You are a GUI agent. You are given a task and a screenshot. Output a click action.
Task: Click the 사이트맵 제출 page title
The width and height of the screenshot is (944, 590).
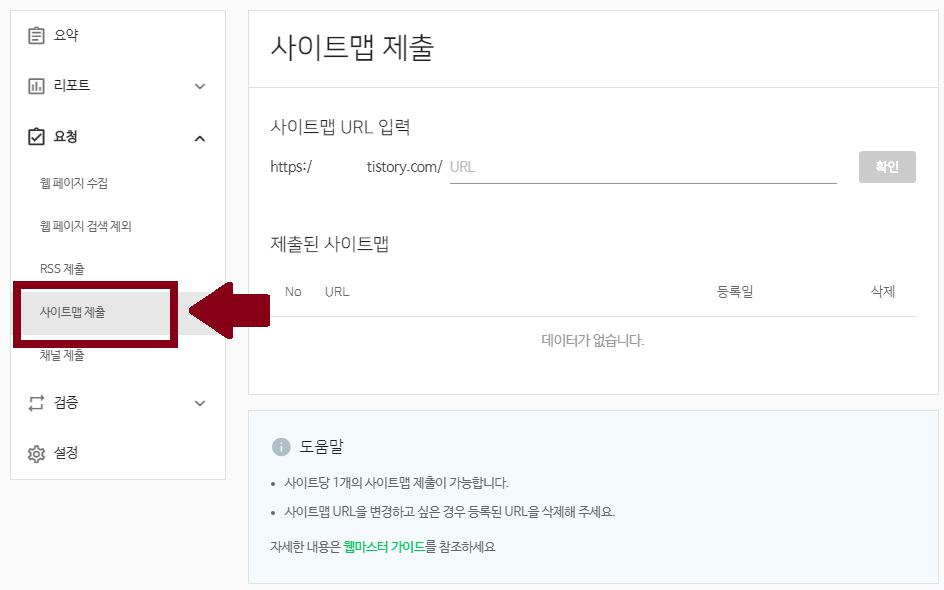click(x=352, y=48)
